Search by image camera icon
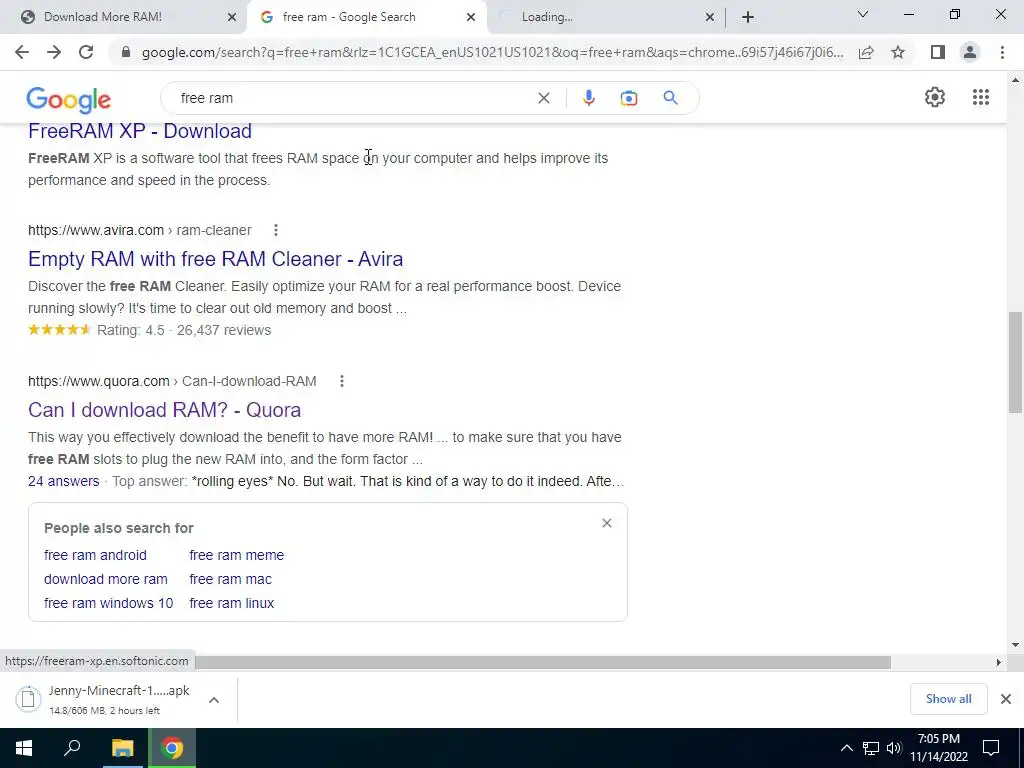Screen dimensions: 1024x768 (x=629, y=98)
